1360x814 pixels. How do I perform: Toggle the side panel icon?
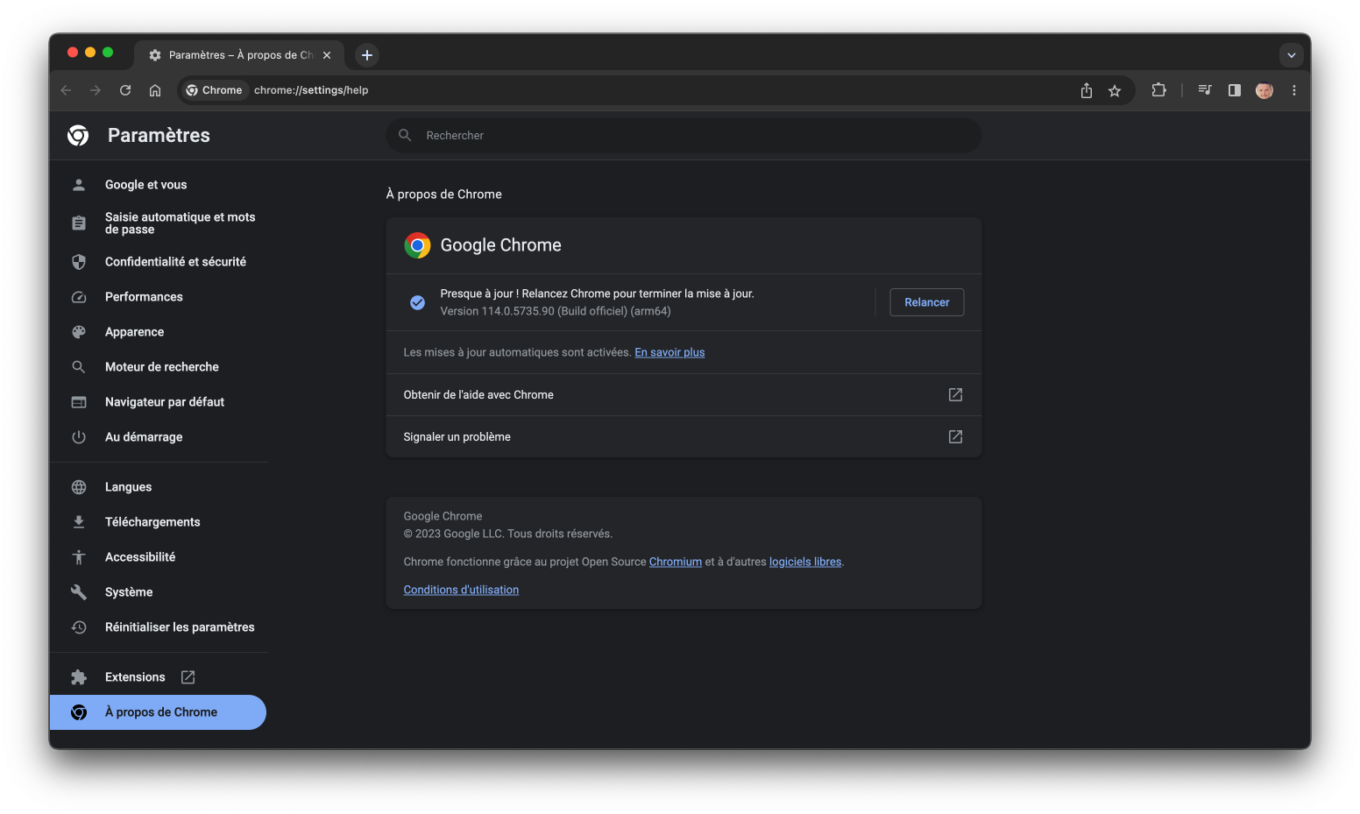[1234, 90]
